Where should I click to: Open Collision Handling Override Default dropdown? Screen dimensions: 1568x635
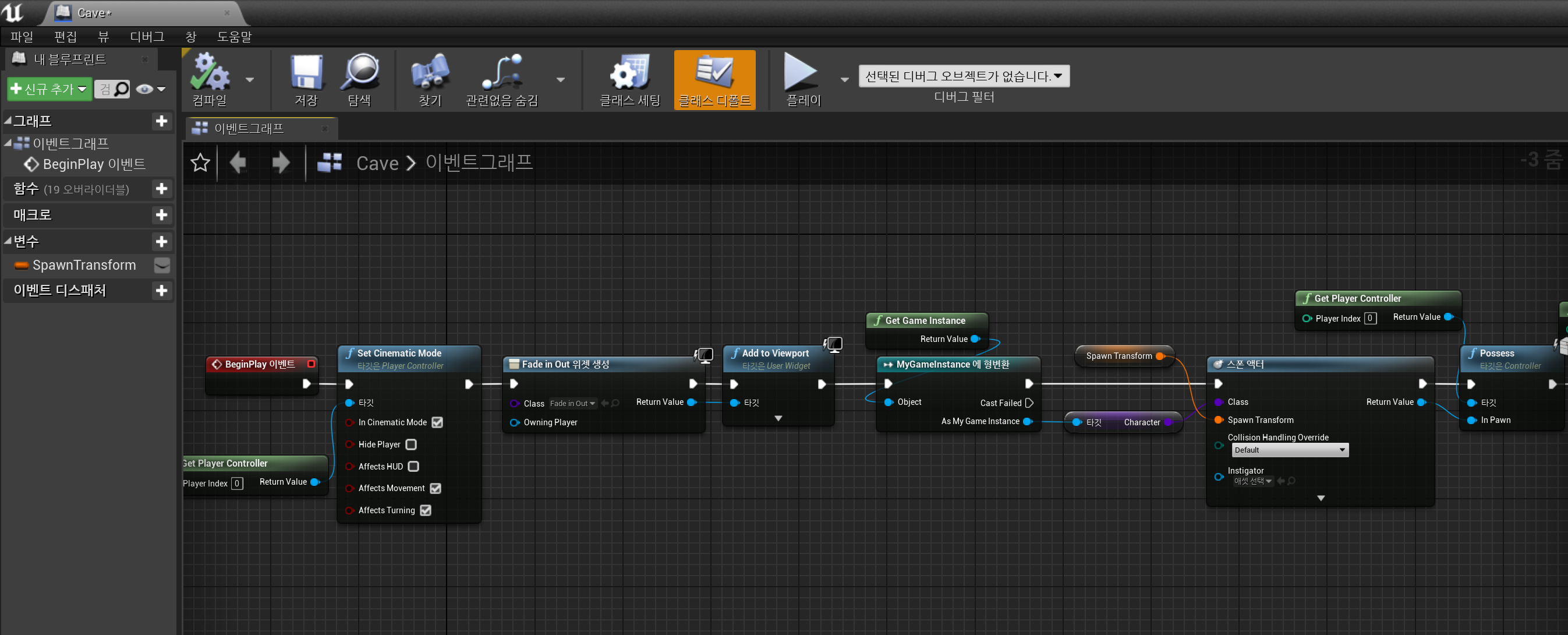coord(1289,450)
